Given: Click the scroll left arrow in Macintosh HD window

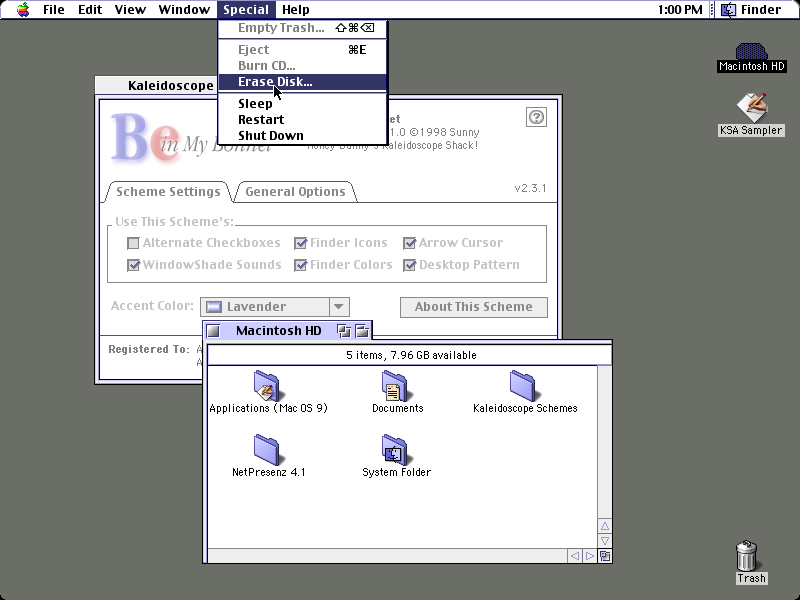Looking at the screenshot, I should (x=574, y=556).
